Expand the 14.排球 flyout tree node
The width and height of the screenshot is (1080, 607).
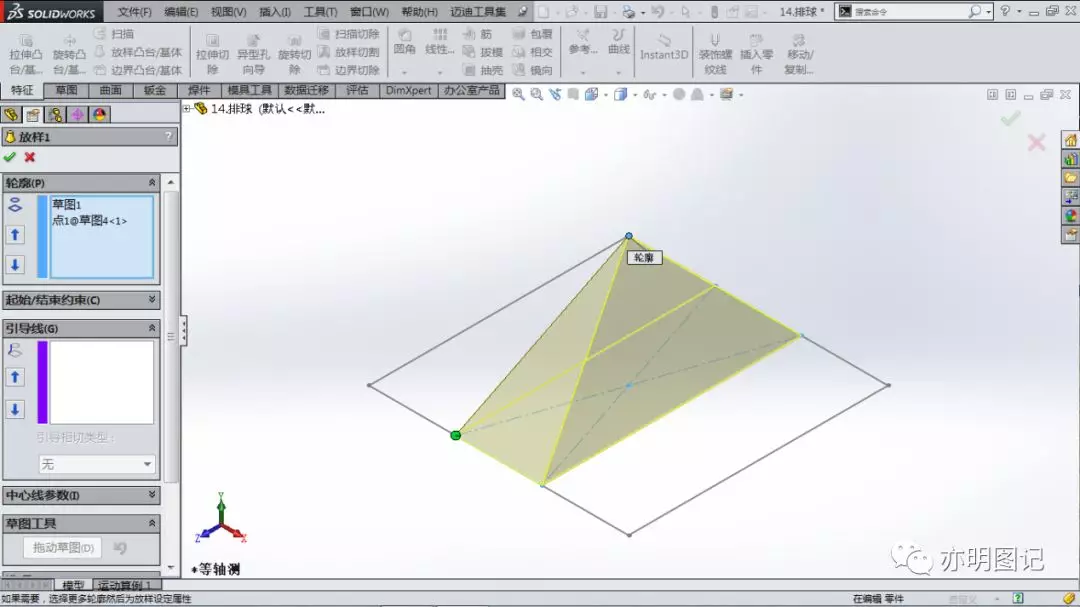[187, 108]
